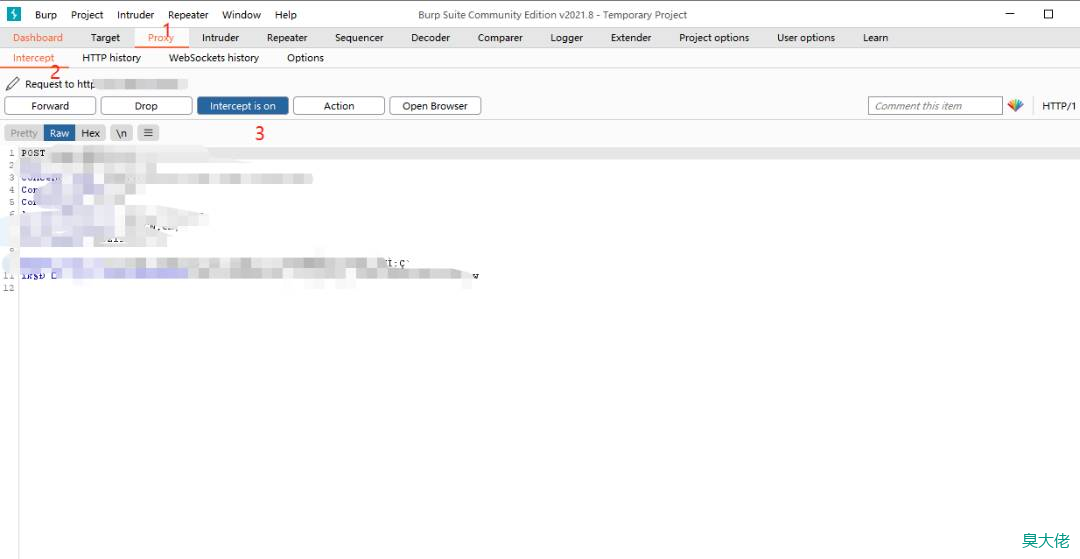Image resolution: width=1080 pixels, height=559 pixels.
Task: Switch to Hex view
Action: [91, 133]
